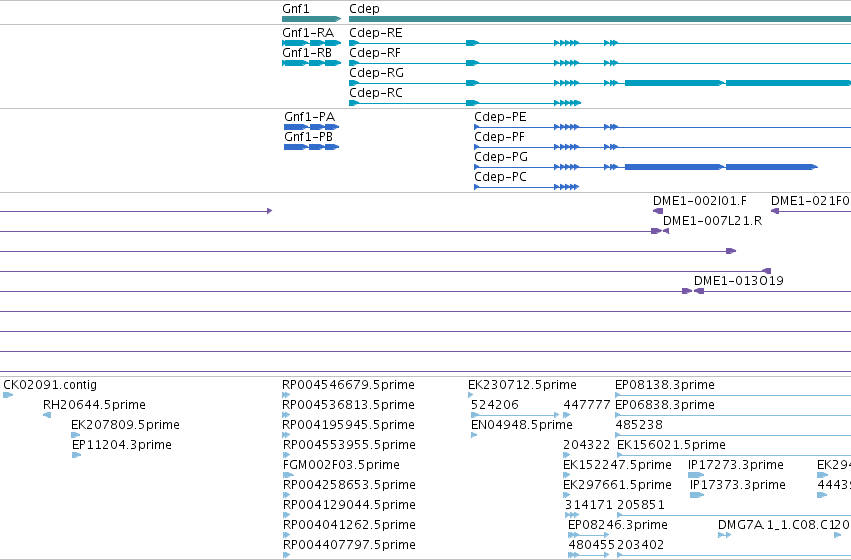851x560 pixels.
Task: Open EST RP004546679.5prime
Action: click(x=348, y=385)
